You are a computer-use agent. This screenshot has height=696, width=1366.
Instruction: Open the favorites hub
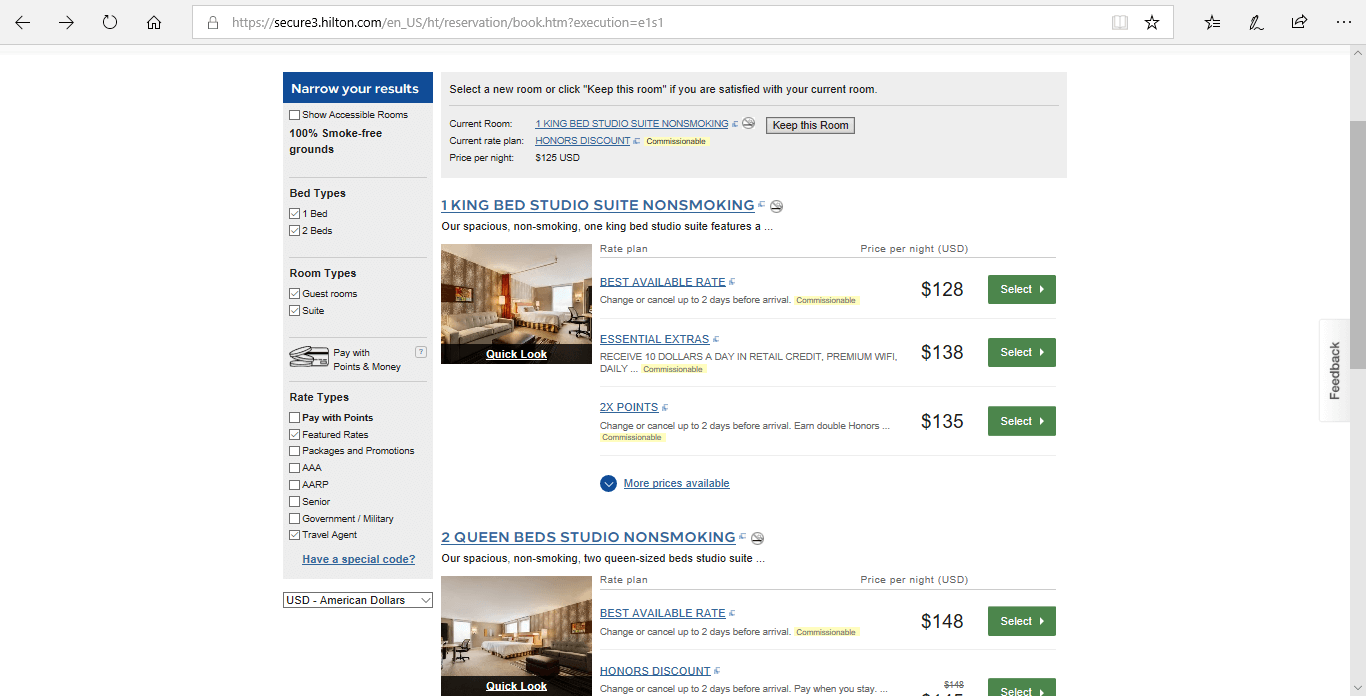click(x=1212, y=22)
